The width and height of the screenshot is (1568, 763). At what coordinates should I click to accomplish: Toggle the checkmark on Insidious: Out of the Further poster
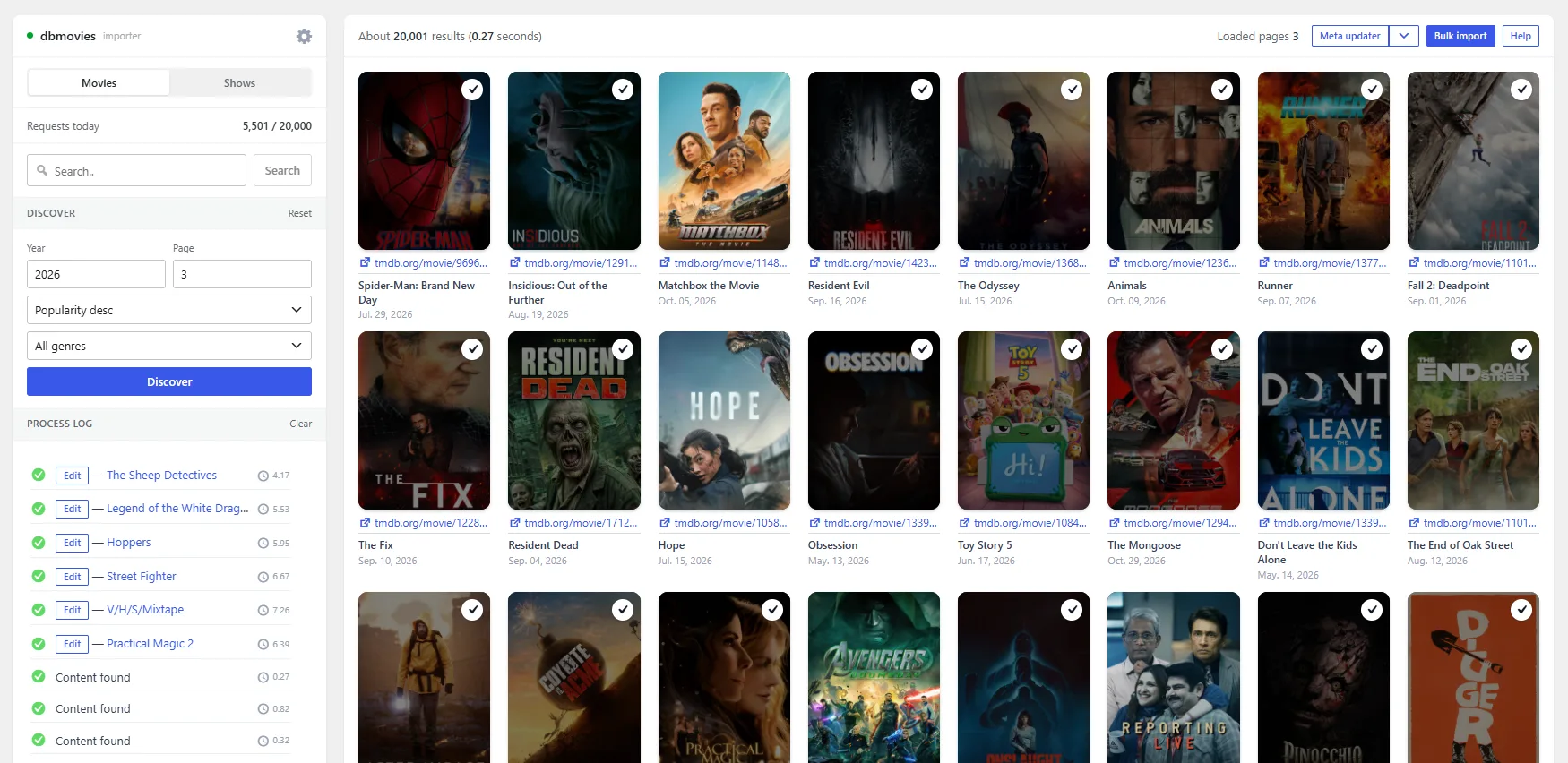[623, 90]
